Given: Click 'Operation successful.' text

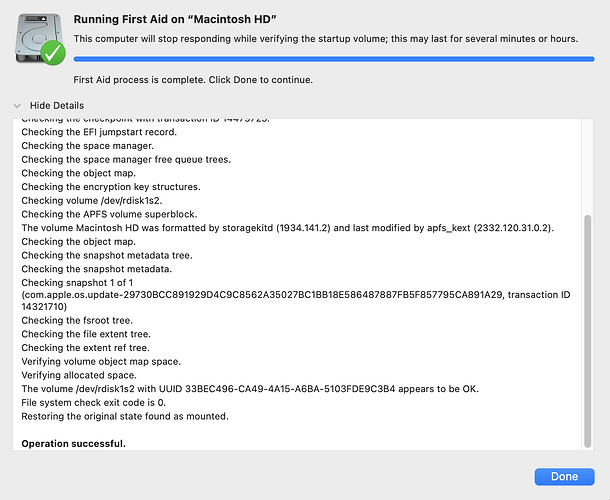Looking at the screenshot, I should [74, 444].
